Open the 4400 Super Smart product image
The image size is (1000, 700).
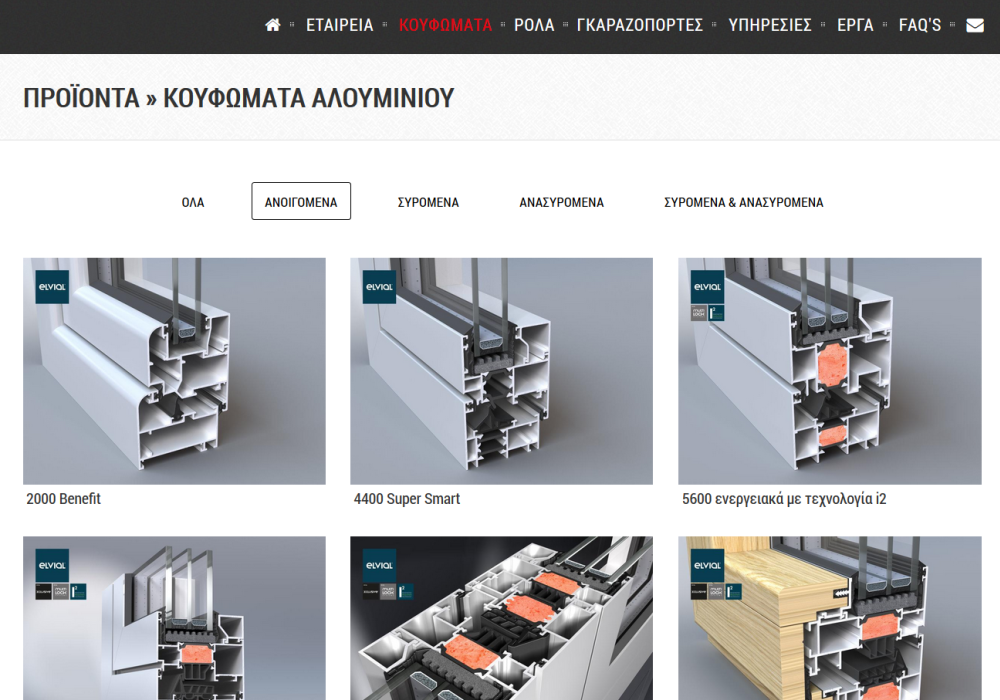pos(501,371)
